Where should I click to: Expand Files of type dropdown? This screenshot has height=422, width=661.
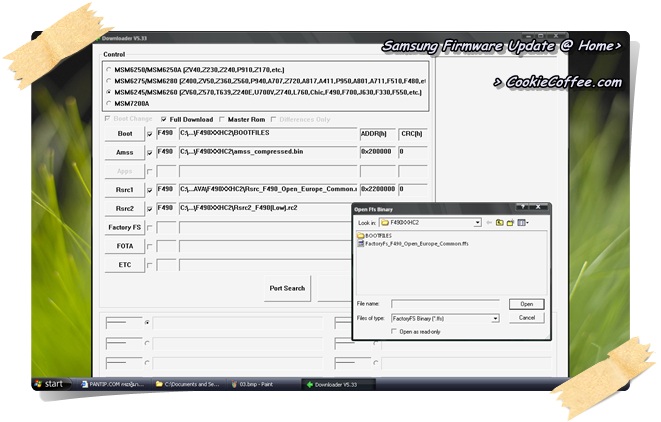[495, 319]
